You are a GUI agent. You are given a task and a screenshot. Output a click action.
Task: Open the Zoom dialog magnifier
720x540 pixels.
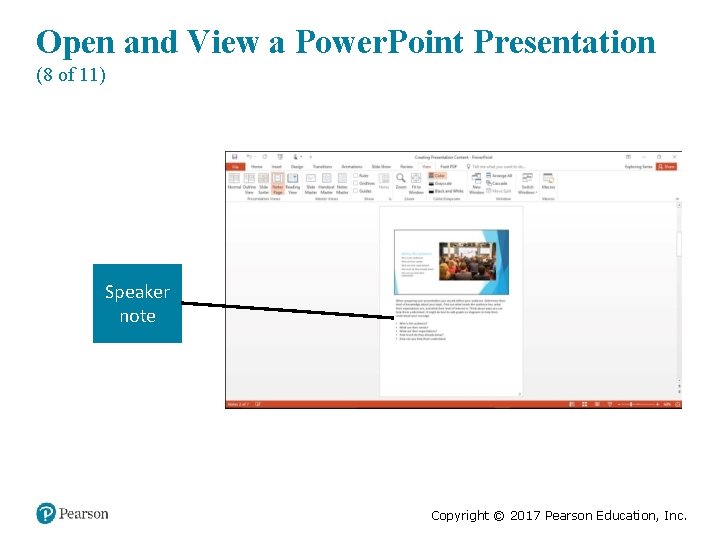point(401,182)
